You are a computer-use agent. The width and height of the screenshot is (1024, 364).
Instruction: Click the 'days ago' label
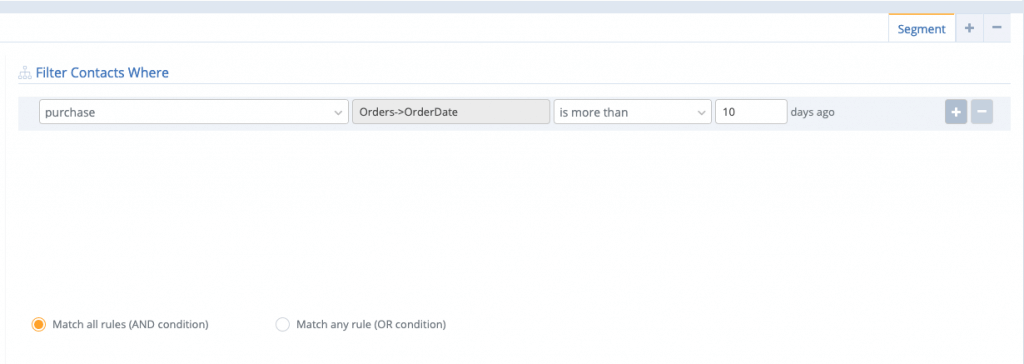point(812,112)
